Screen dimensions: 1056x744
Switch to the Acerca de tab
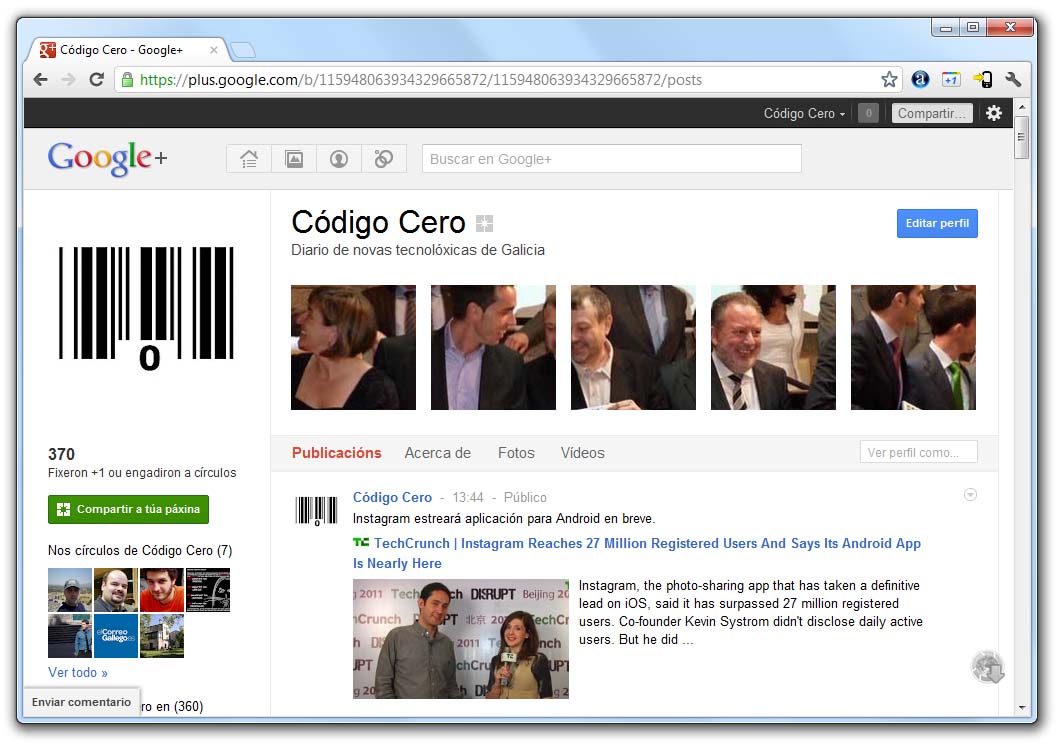click(x=438, y=453)
